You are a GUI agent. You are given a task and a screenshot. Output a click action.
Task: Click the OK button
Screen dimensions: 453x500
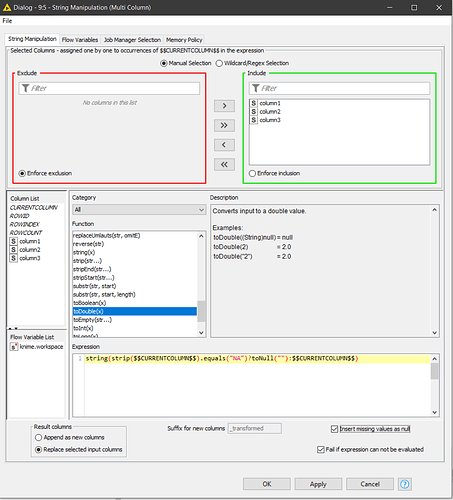pos(267,484)
